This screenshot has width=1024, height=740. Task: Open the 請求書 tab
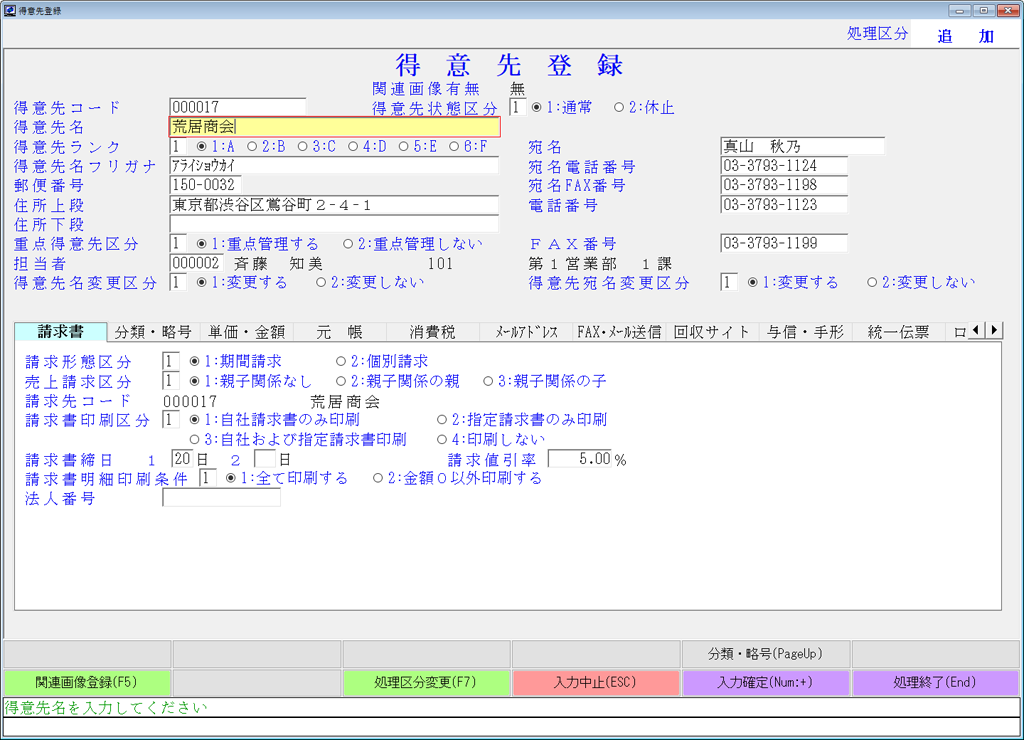61,332
